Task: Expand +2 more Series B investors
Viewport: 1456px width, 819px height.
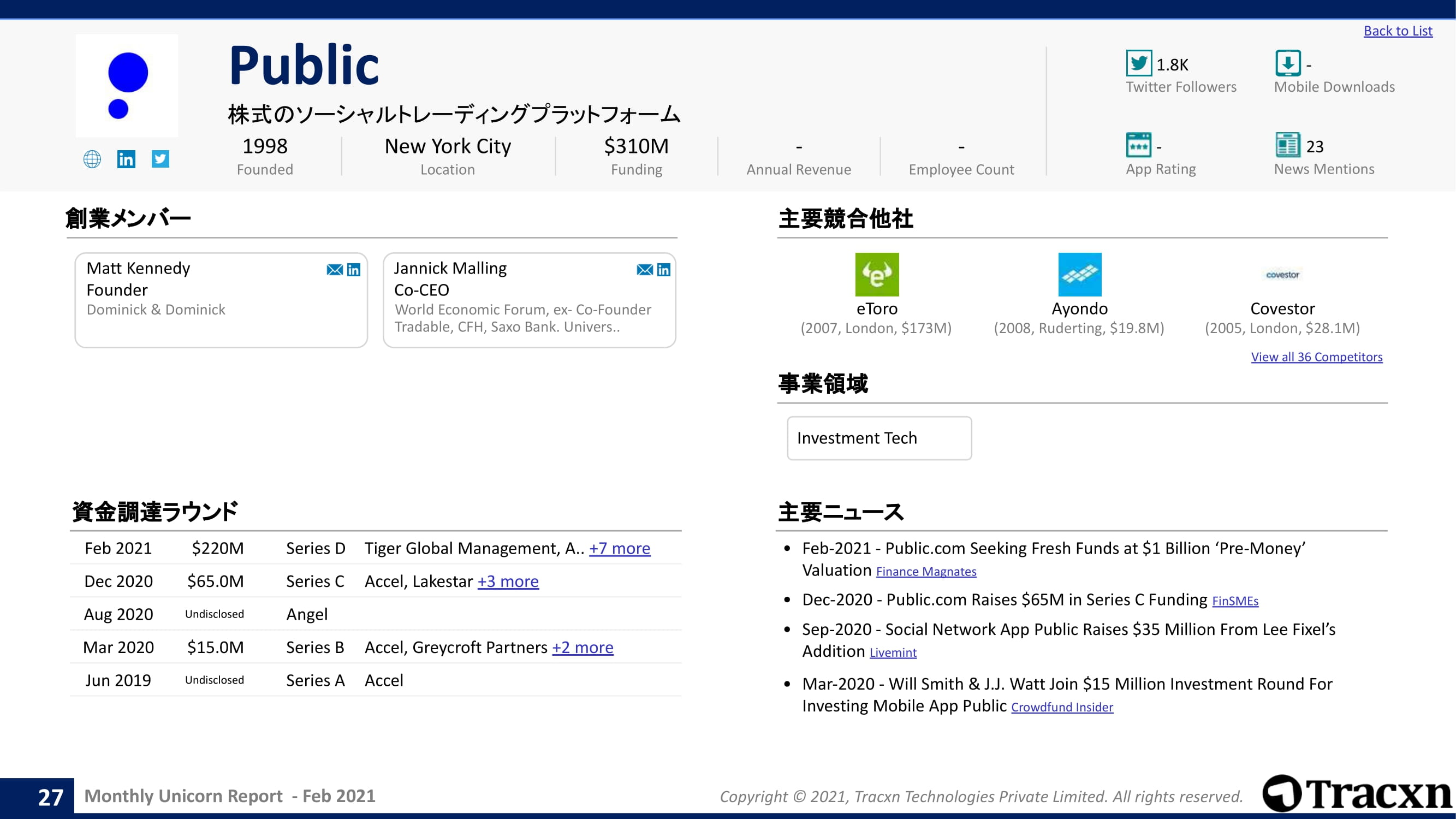Action: (582, 647)
